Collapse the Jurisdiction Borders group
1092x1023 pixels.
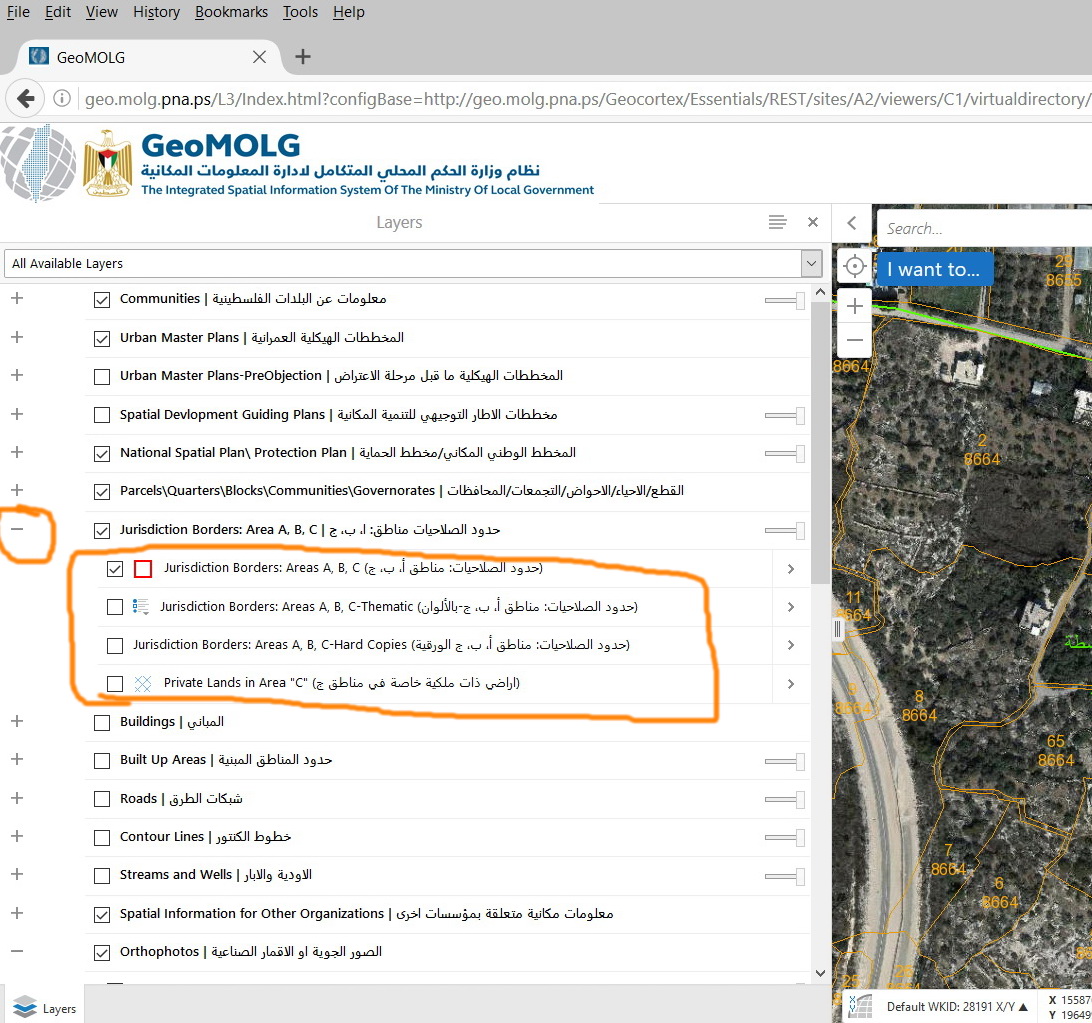click(17, 529)
